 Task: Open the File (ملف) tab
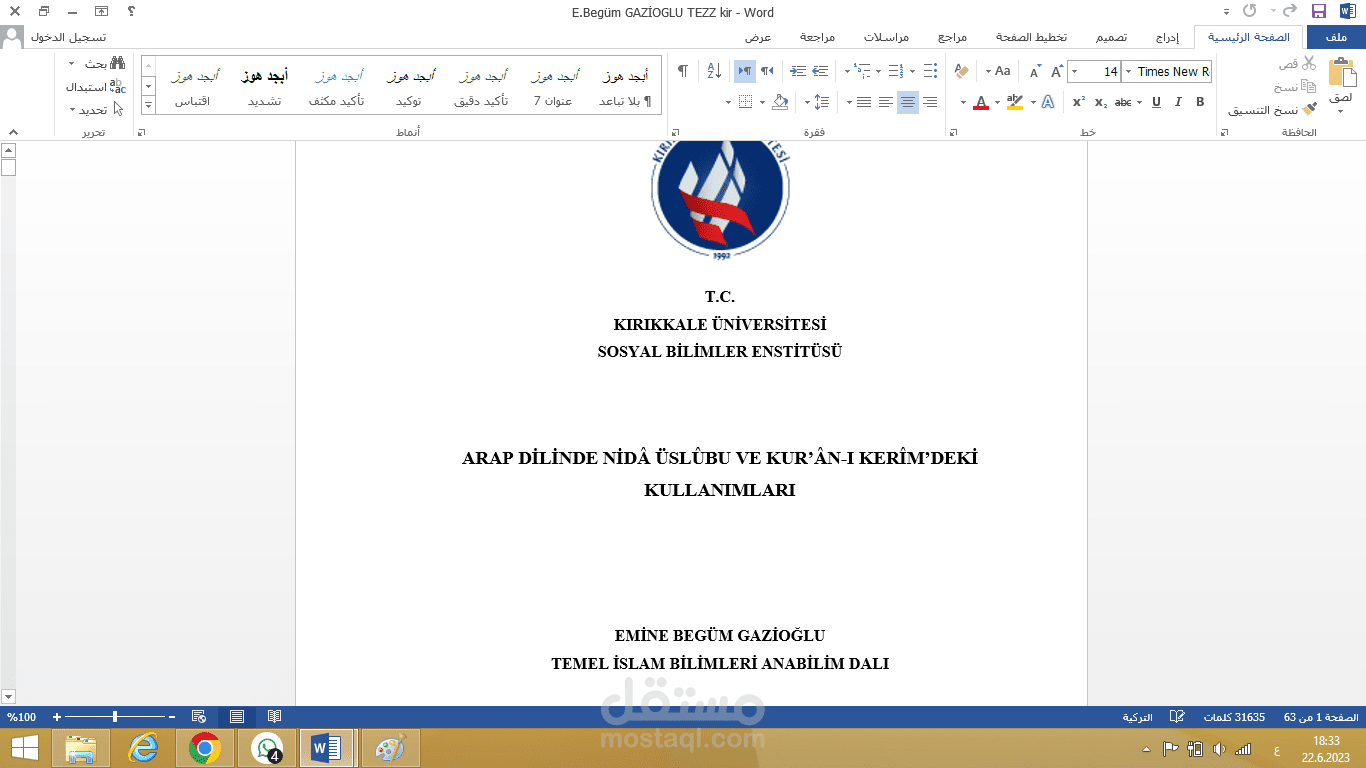pos(1335,37)
